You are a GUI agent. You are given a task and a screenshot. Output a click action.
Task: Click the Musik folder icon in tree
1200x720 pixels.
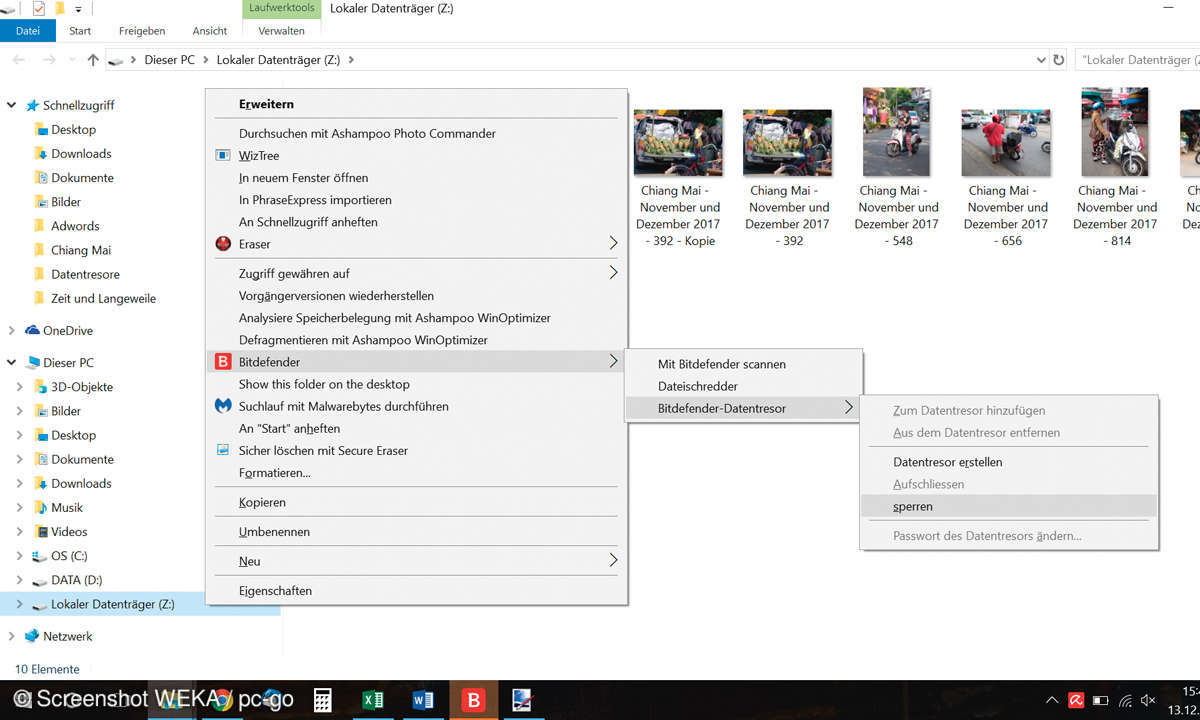point(41,508)
